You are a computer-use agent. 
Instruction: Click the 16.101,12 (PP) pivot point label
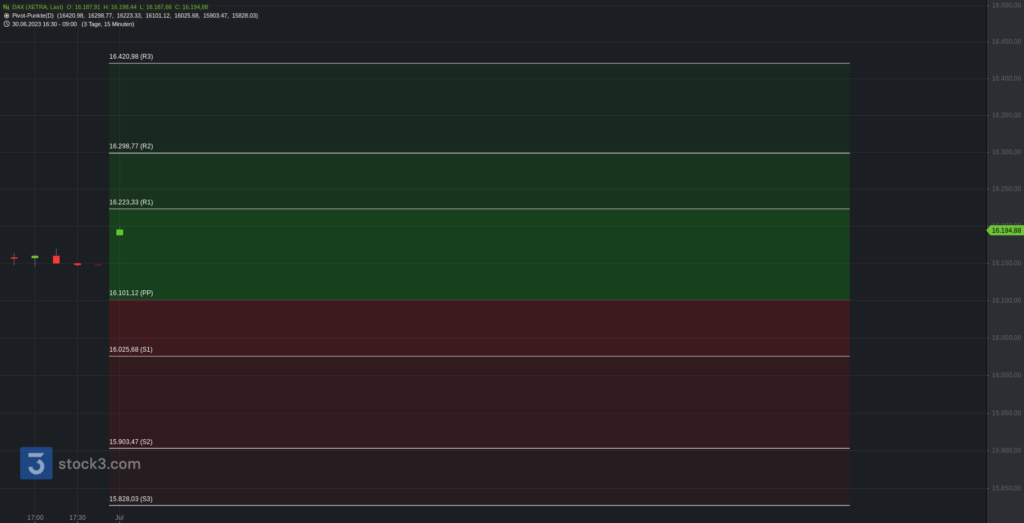(131, 293)
